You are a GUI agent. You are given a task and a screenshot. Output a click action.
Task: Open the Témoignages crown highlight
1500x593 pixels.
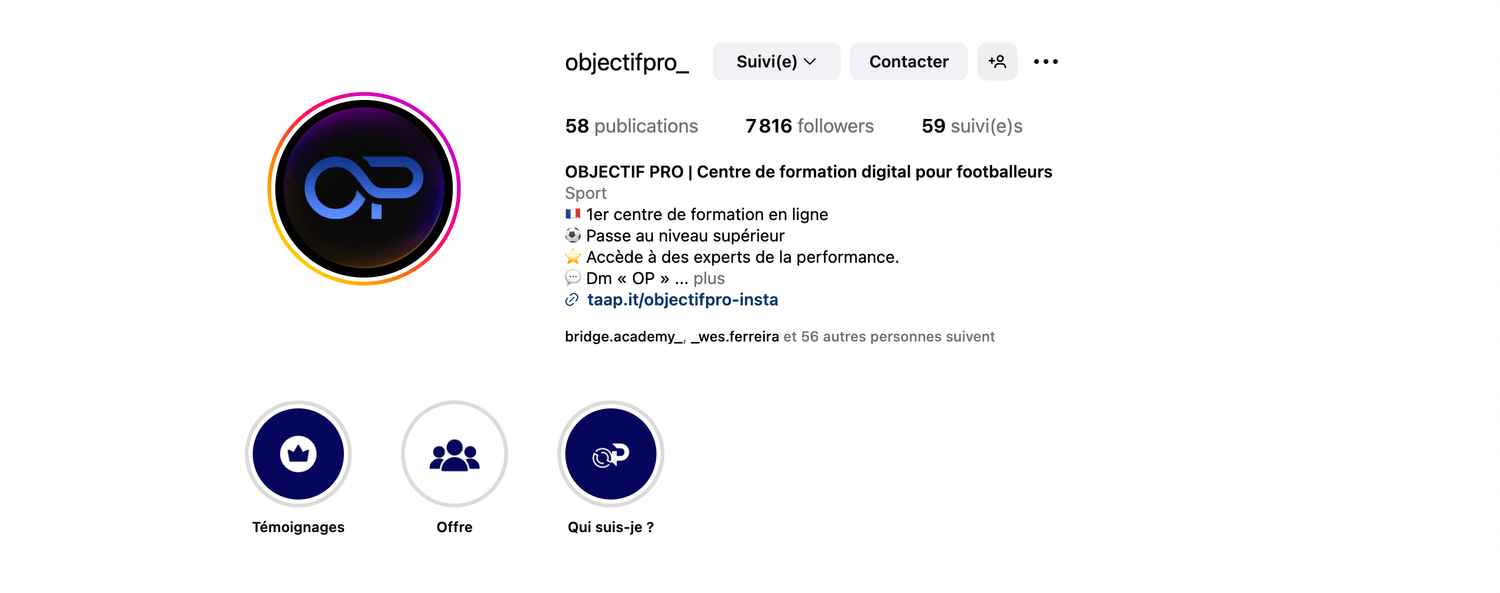click(298, 454)
